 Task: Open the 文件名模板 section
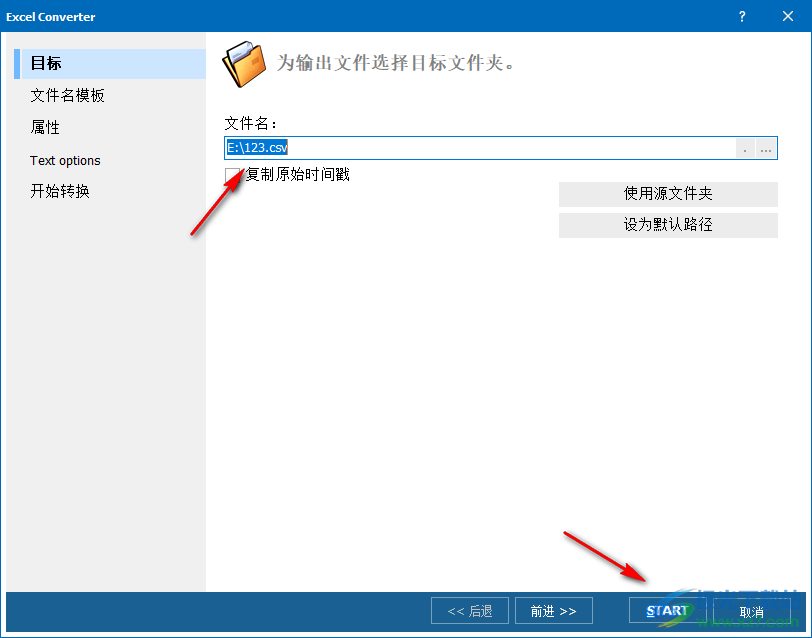pos(67,95)
